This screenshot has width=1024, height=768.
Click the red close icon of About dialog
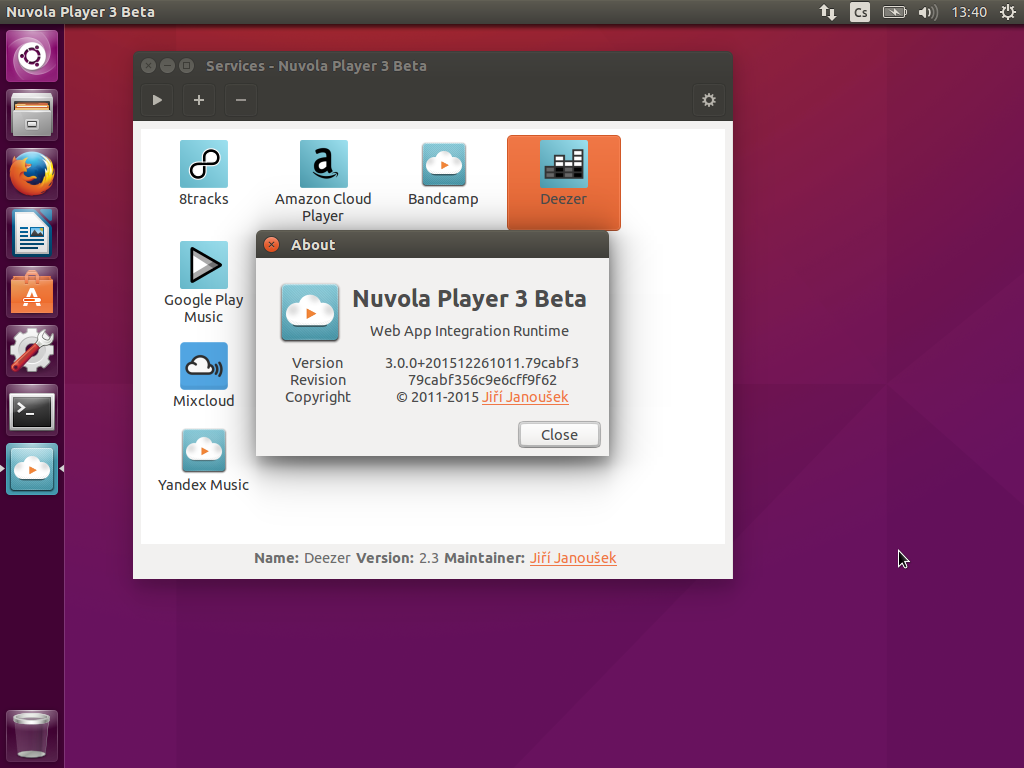[x=272, y=244]
